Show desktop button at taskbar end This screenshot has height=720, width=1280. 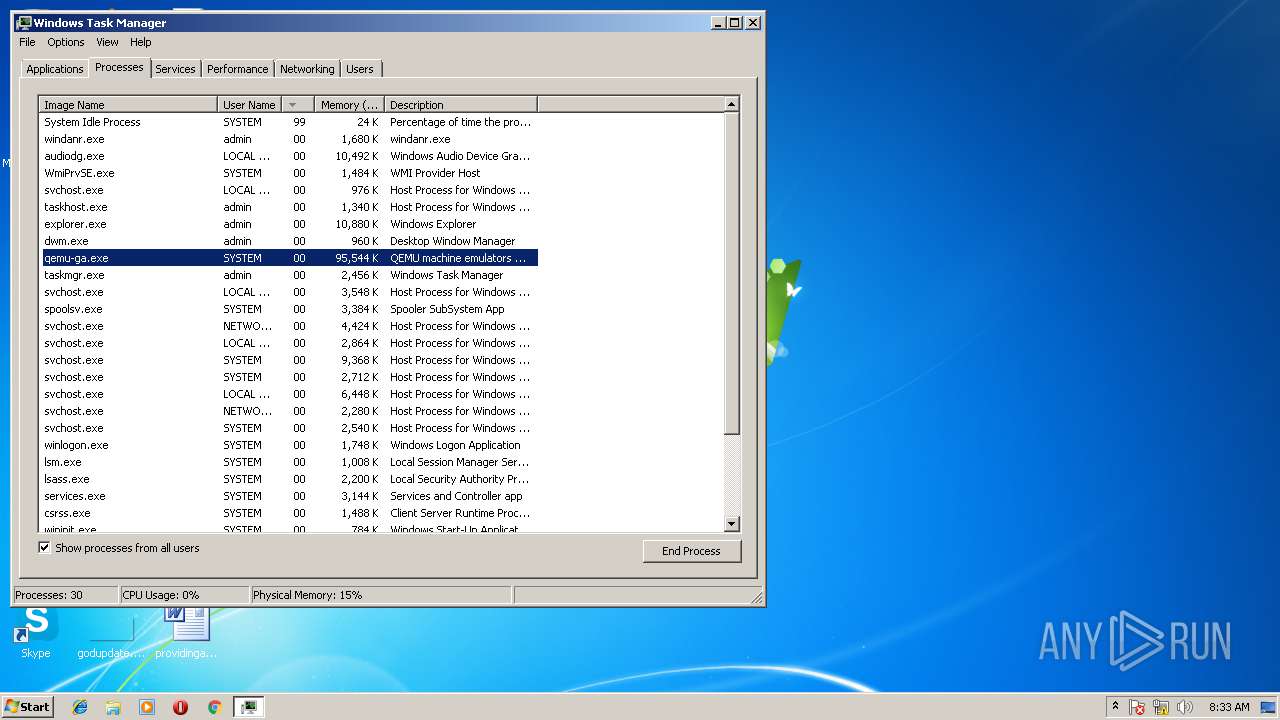coord(1269,707)
